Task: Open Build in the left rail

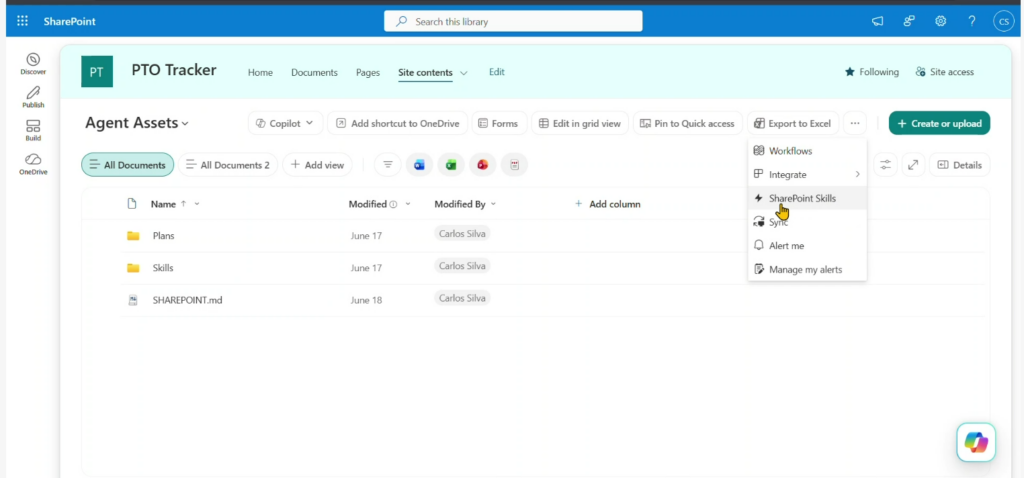Action: click(33, 131)
